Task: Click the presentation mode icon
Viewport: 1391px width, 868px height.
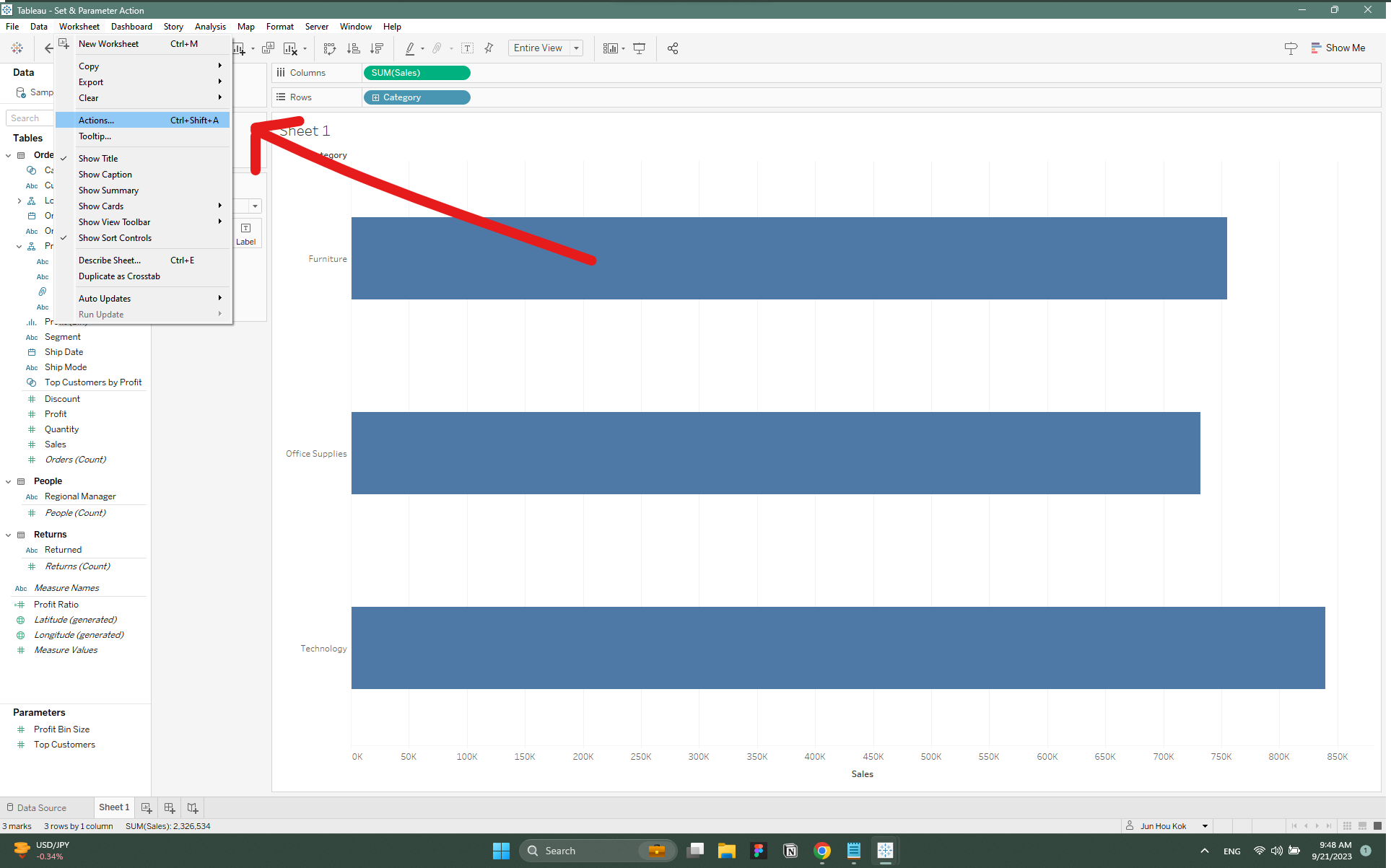Action: click(x=640, y=48)
